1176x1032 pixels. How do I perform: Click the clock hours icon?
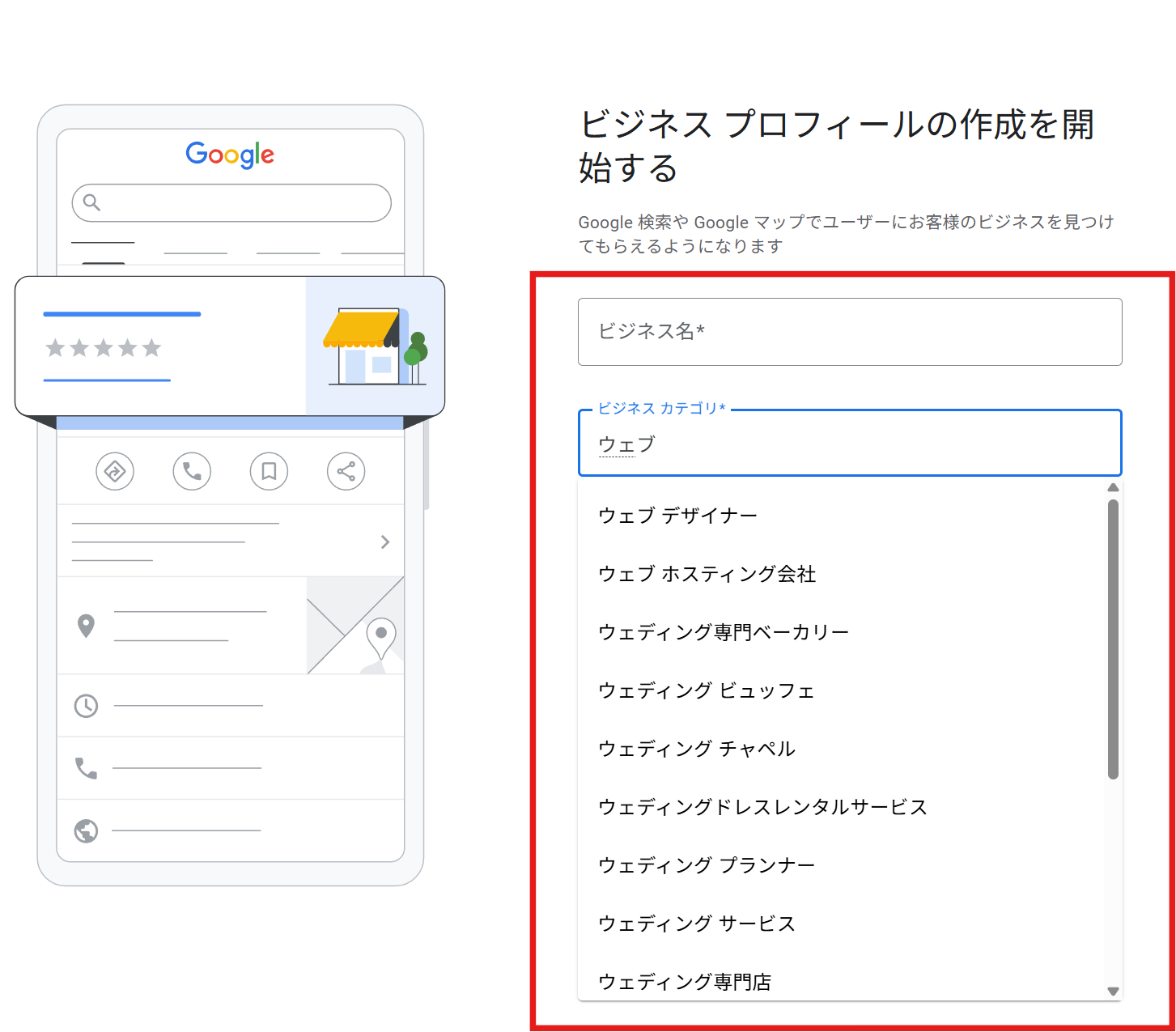click(86, 706)
